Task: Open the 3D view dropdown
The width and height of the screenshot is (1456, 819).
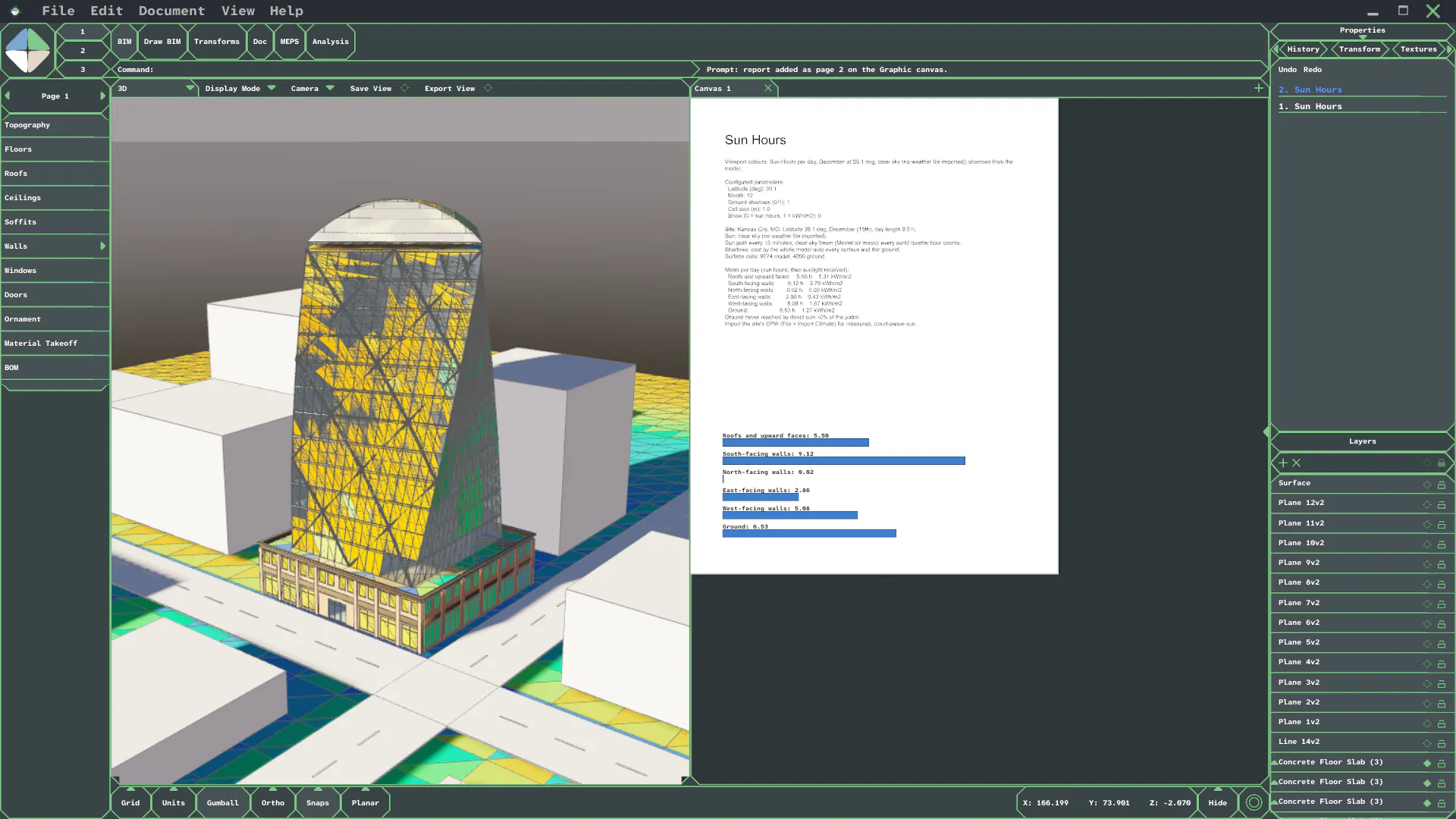Action: pos(190,88)
